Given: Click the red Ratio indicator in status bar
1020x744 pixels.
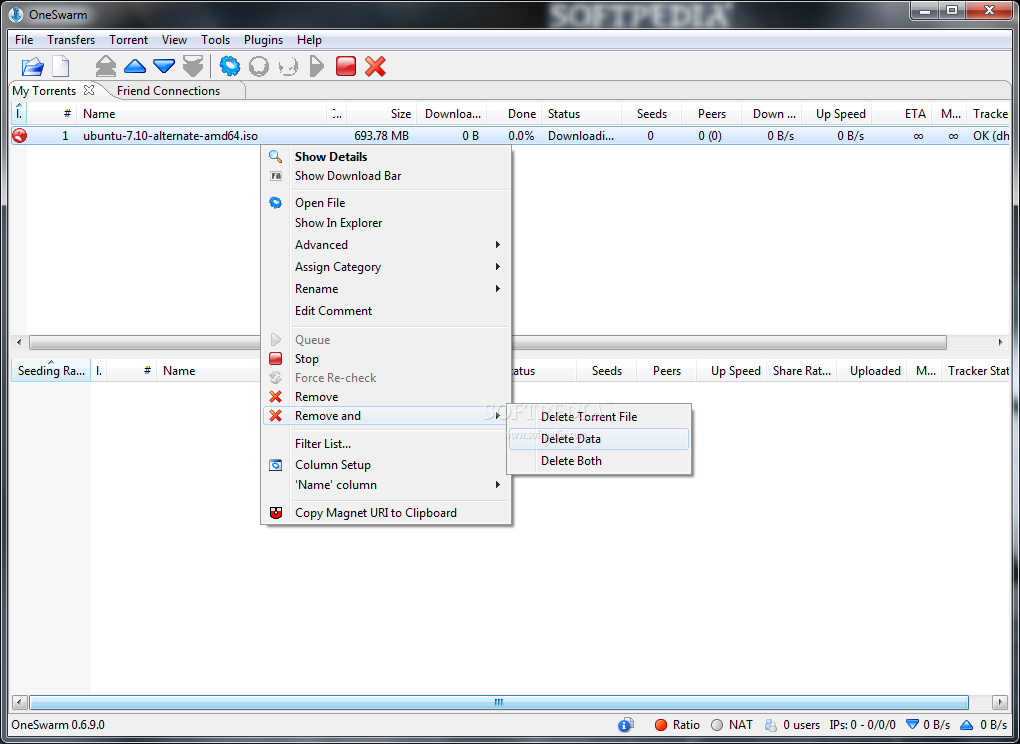Looking at the screenshot, I should (x=661, y=725).
